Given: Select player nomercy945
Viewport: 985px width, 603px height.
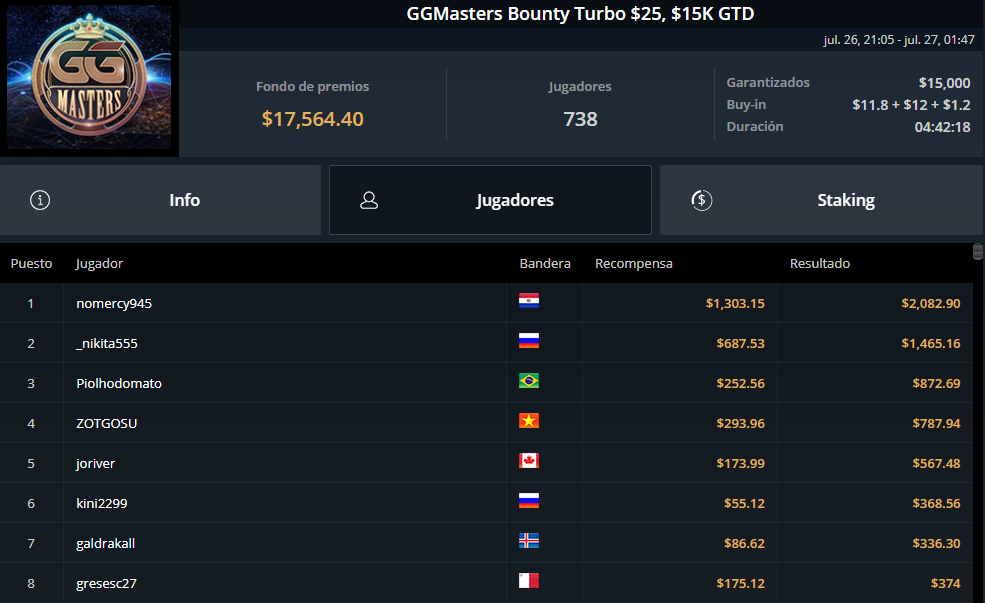Looking at the screenshot, I should (114, 303).
